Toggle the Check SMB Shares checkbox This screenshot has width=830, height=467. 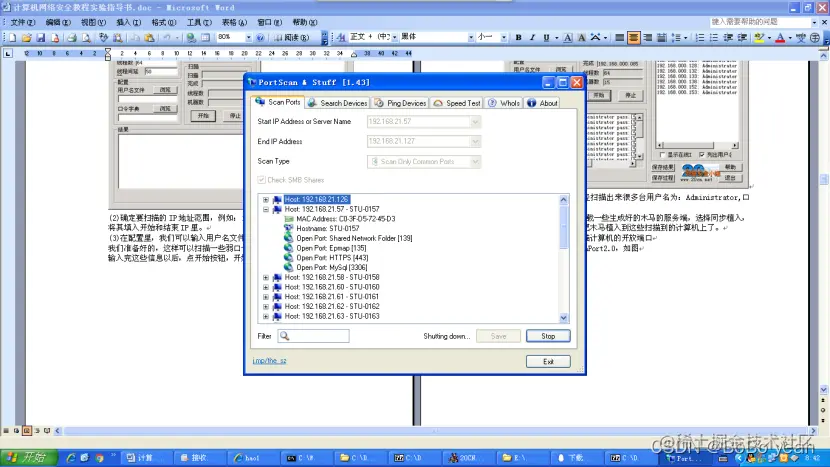261,180
